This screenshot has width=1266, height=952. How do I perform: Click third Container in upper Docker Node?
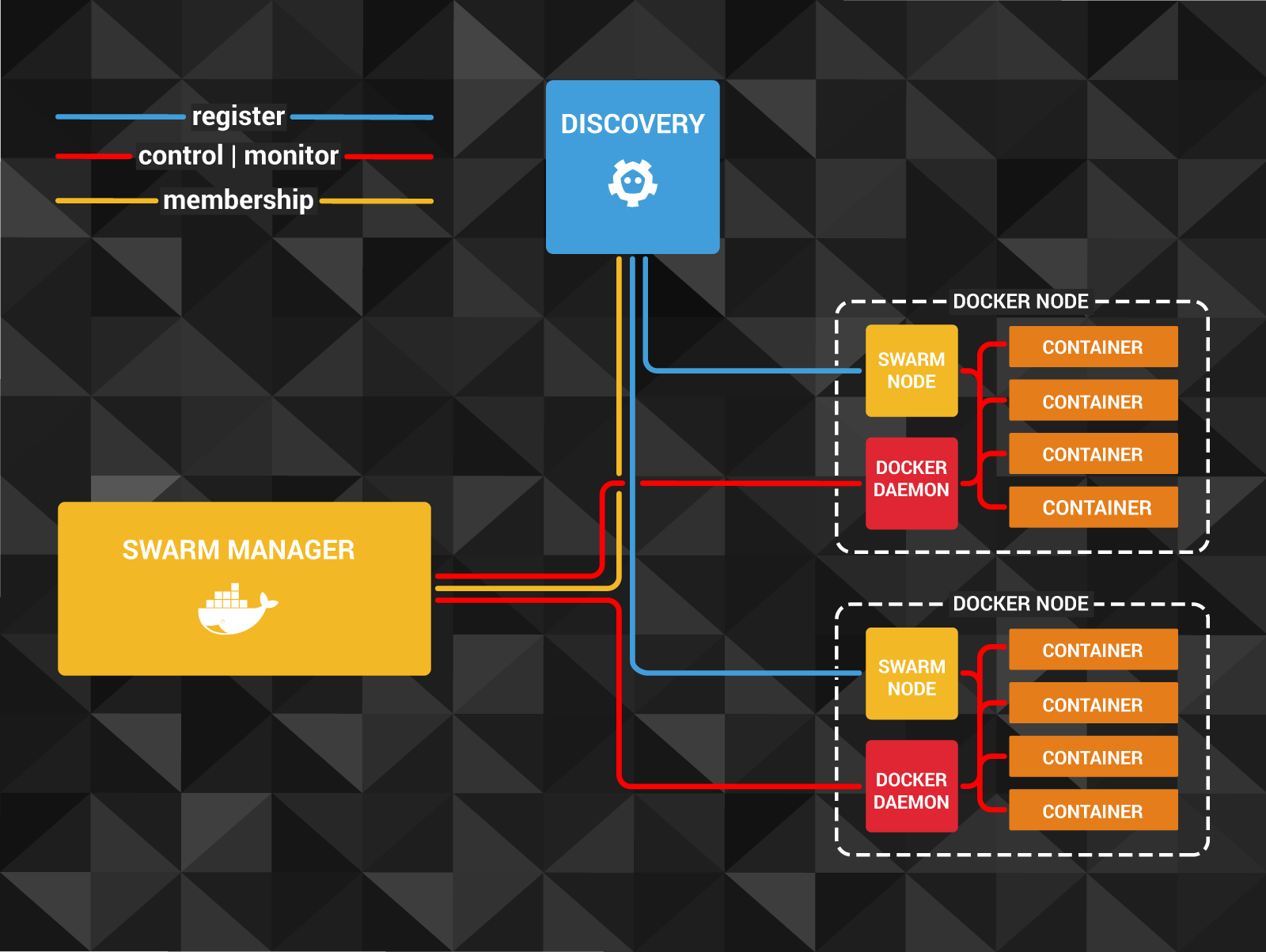pyautogui.click(x=1093, y=453)
